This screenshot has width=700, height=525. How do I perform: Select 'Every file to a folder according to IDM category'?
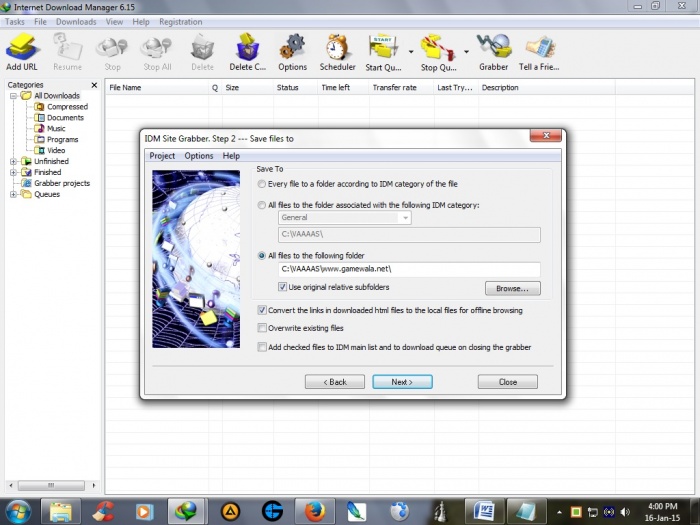pos(262,184)
